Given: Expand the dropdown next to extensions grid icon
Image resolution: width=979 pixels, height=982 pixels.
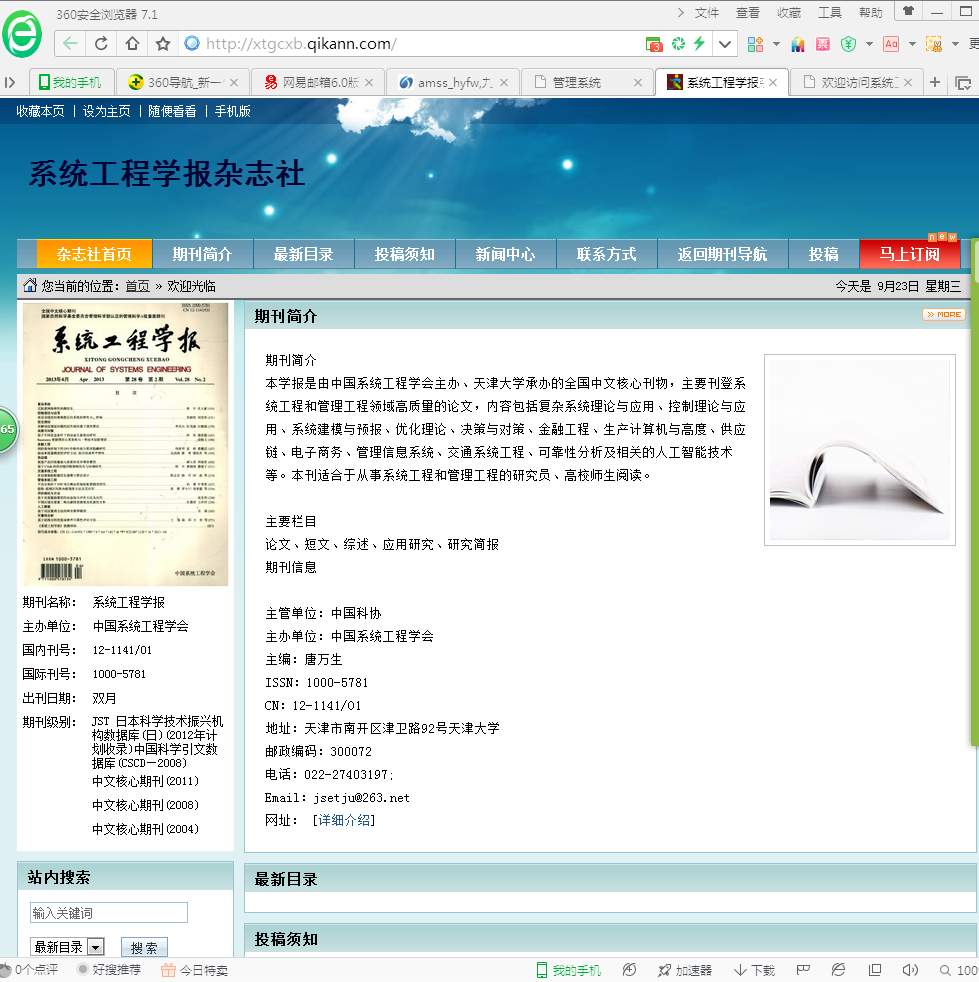Looking at the screenshot, I should click(776, 44).
